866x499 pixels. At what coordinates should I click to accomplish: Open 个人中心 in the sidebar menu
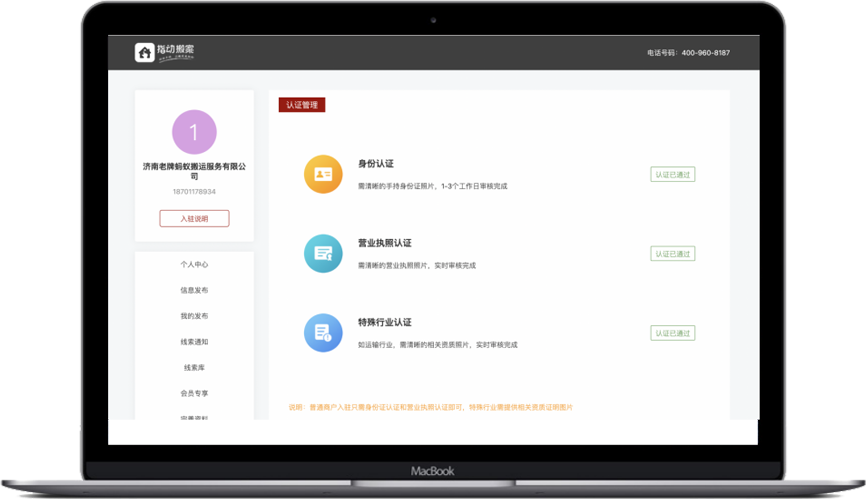coord(194,265)
